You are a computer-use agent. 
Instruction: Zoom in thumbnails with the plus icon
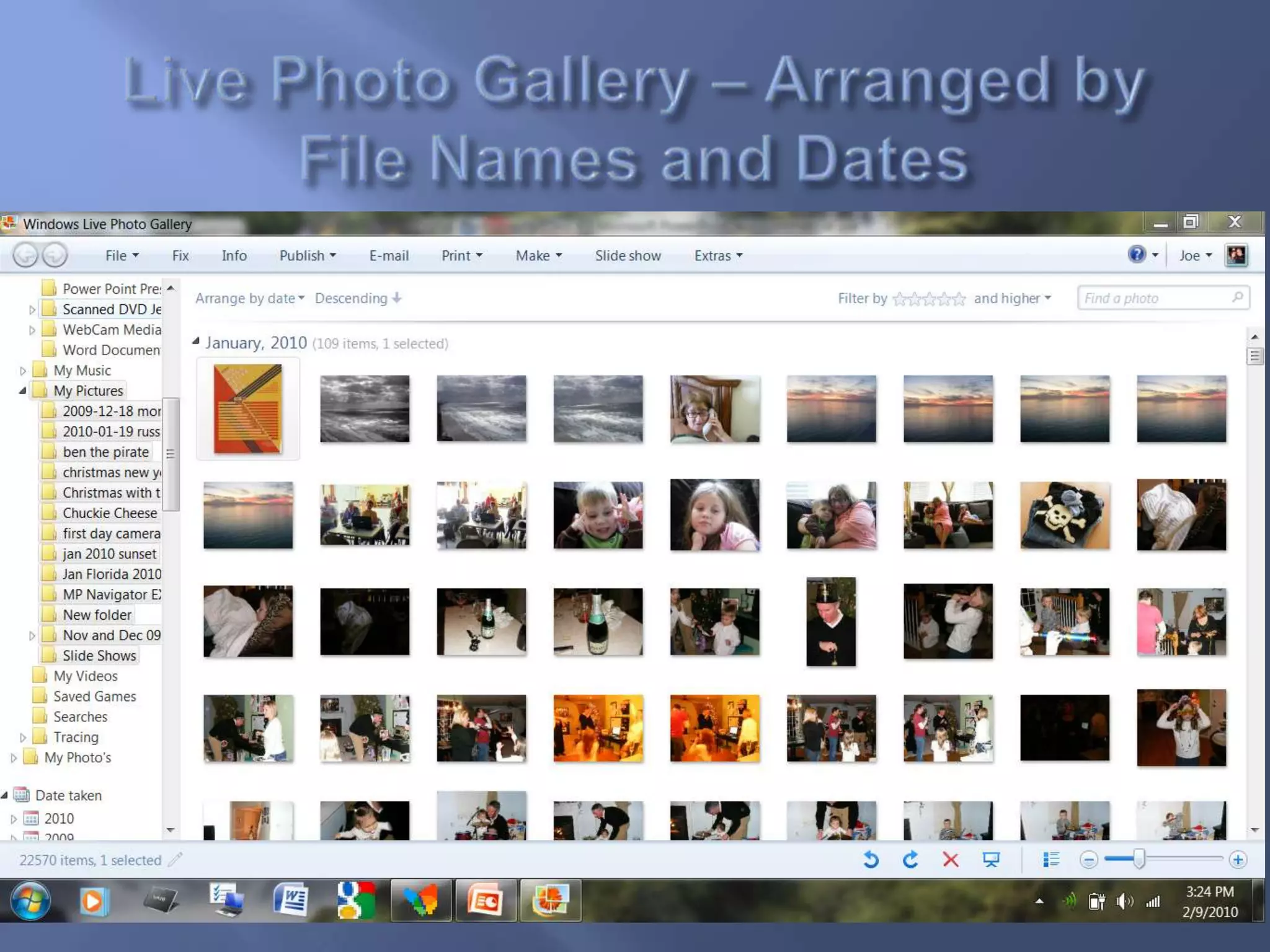click(1238, 860)
